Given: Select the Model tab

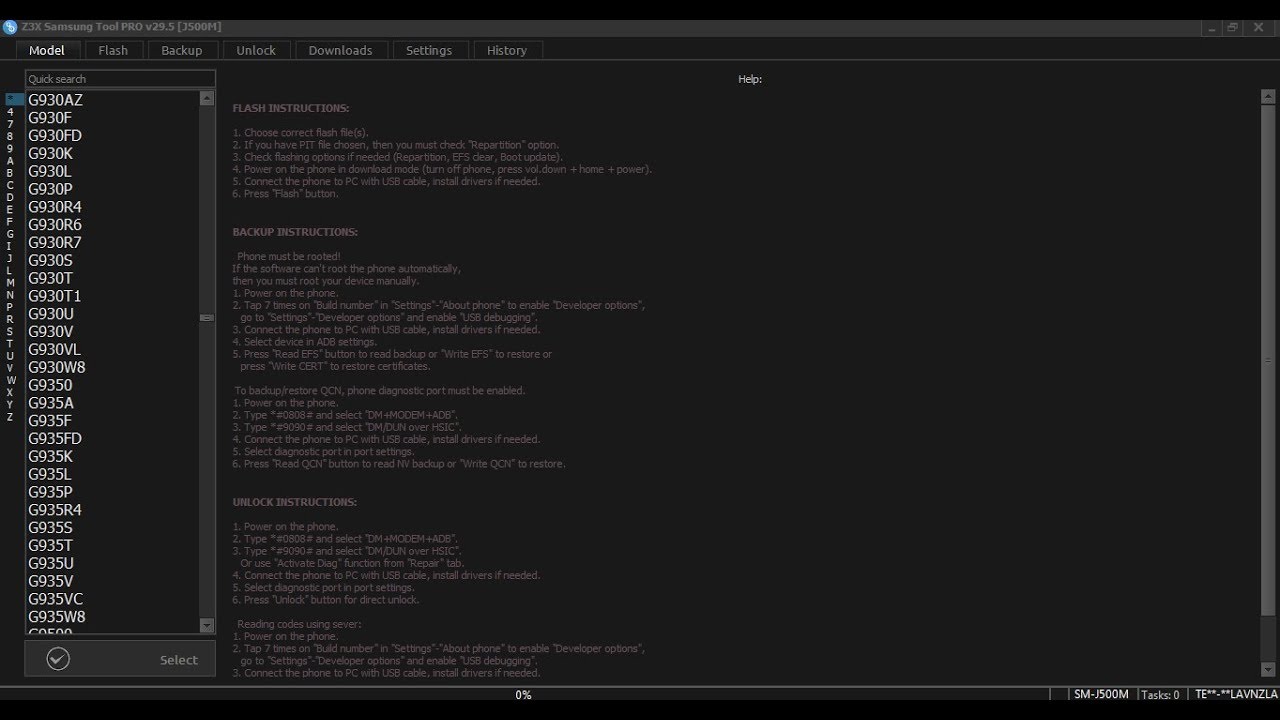Looking at the screenshot, I should (47, 50).
